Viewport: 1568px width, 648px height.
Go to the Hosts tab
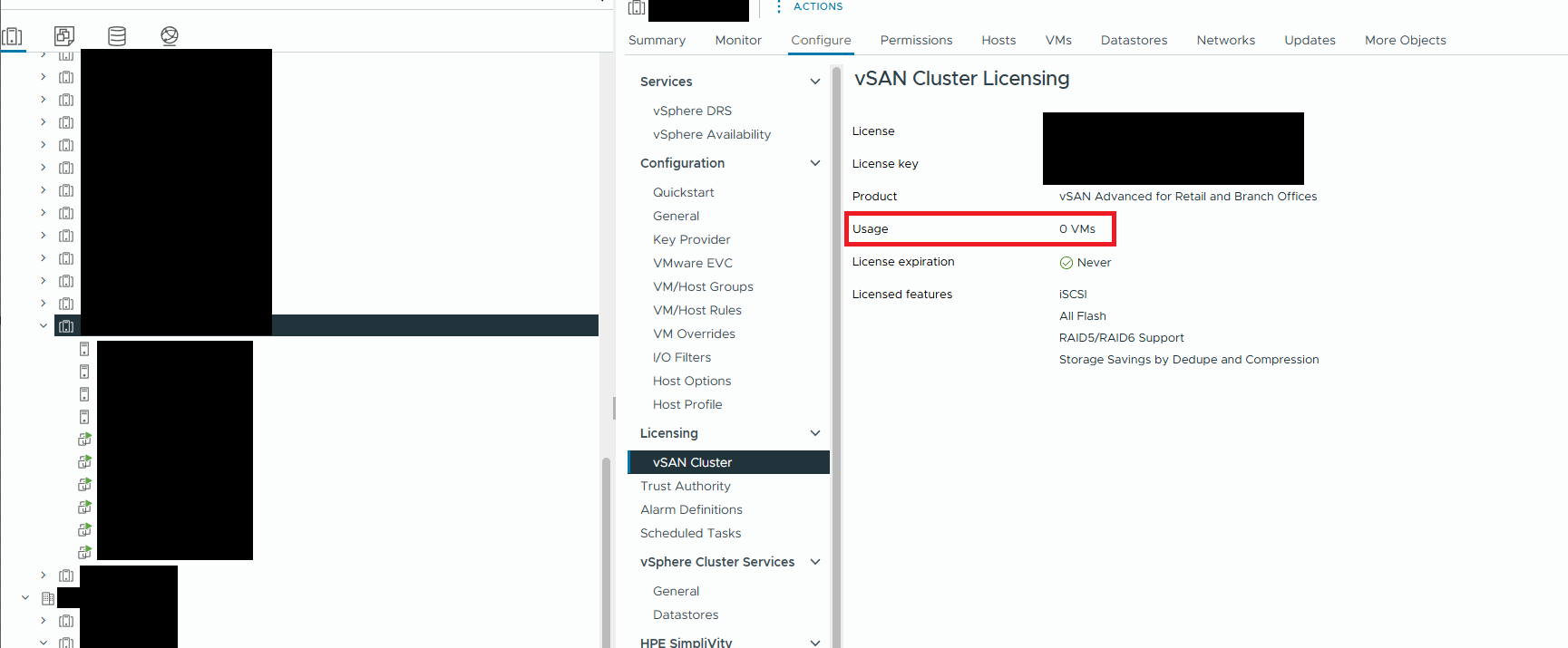(998, 40)
